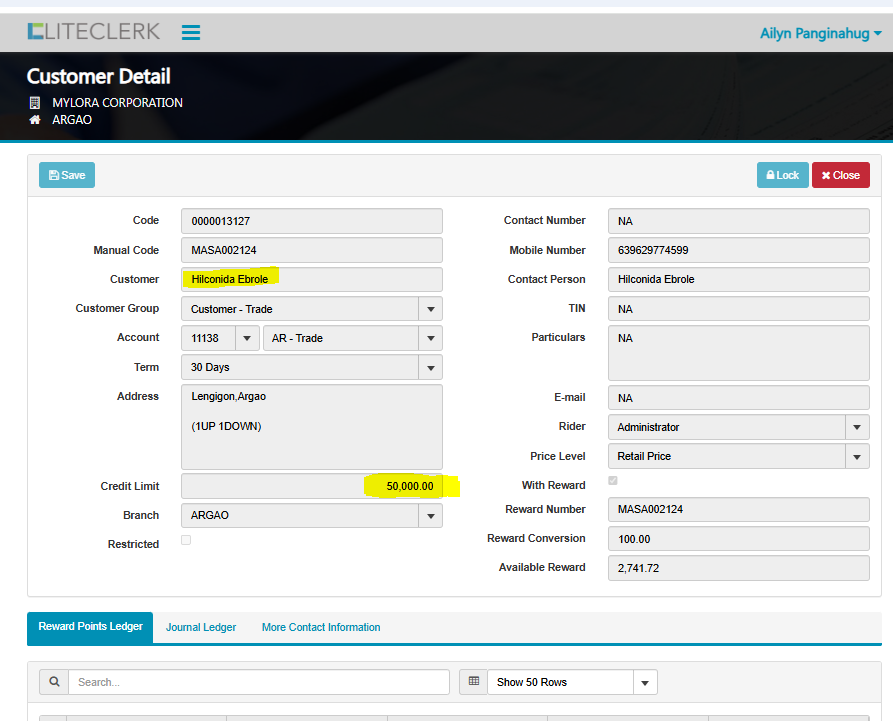The height and width of the screenshot is (721, 893).
Task: Click the table rows grid icon
Action: (x=474, y=682)
